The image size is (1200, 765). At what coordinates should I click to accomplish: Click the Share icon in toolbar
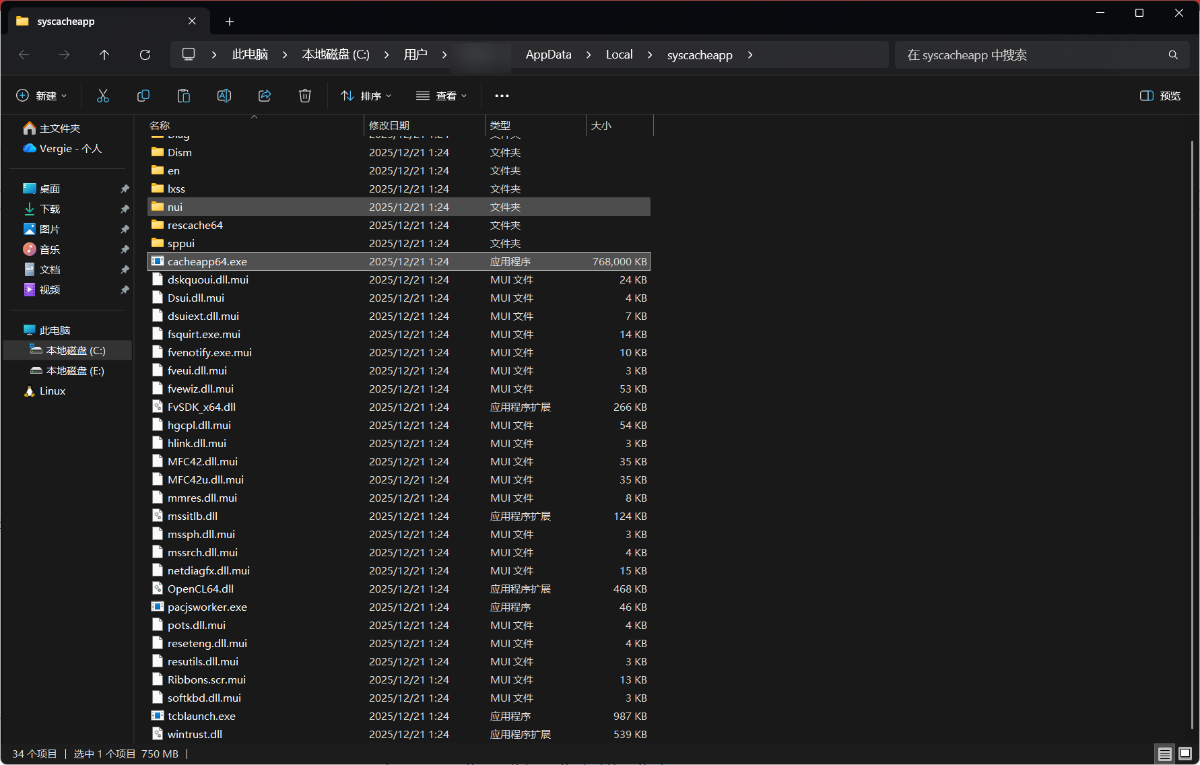point(265,96)
